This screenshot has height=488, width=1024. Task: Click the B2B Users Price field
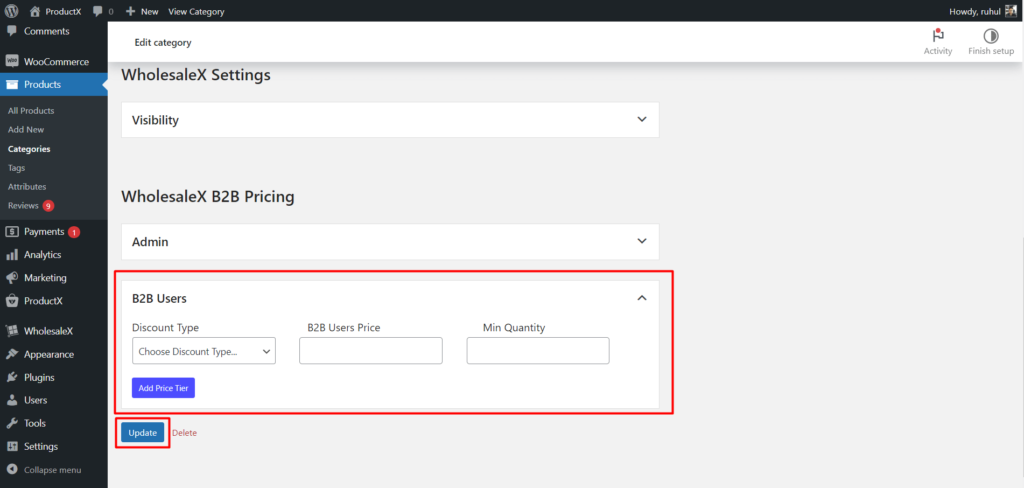click(371, 351)
